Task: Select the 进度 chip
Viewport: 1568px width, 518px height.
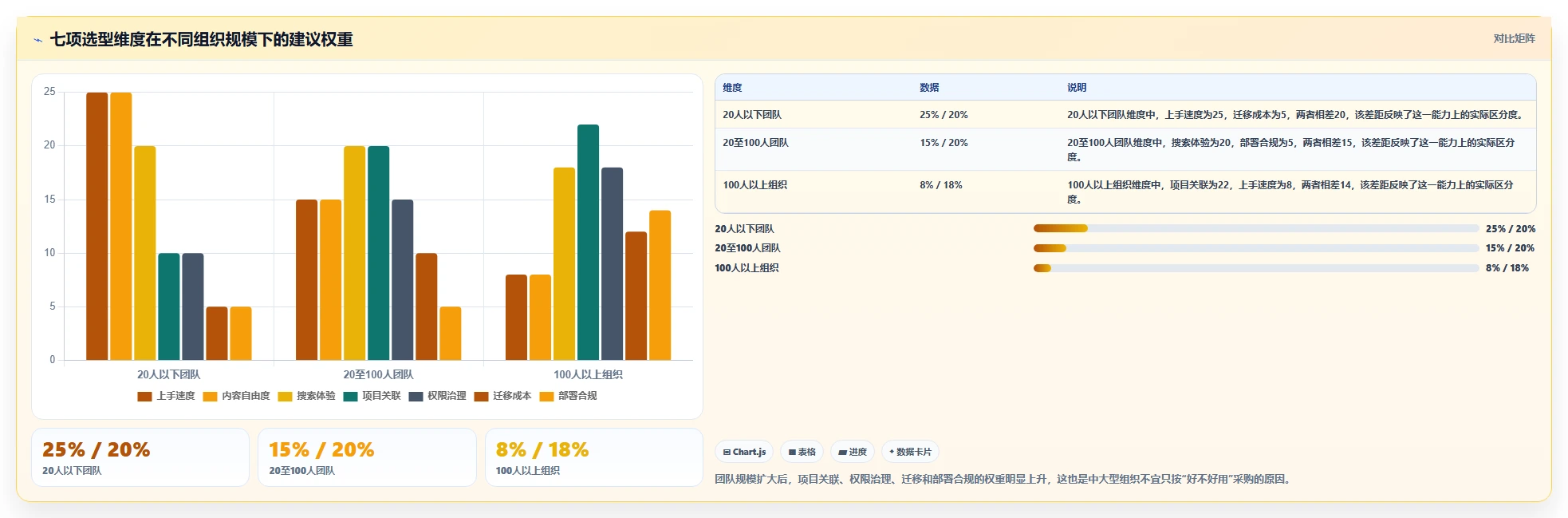Action: 853,452
